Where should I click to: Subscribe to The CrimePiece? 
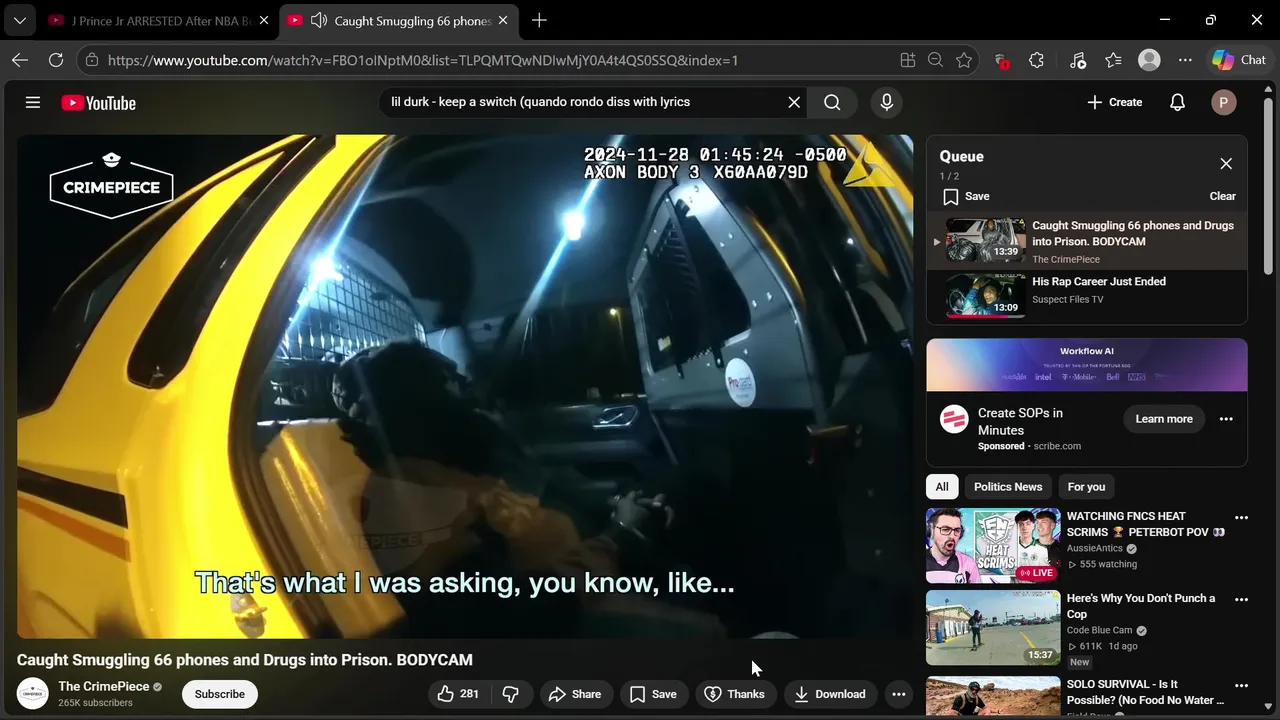coord(220,694)
